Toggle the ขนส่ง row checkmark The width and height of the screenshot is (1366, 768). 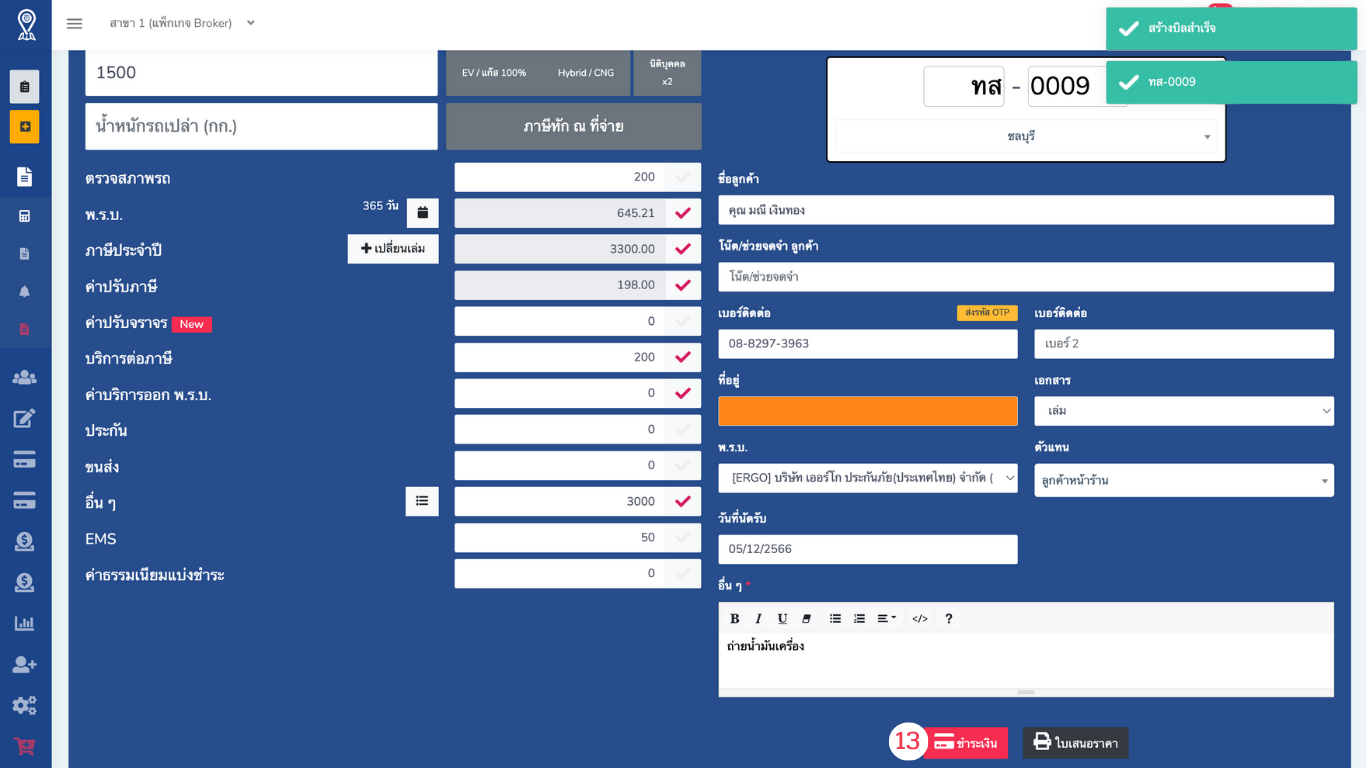pyautogui.click(x=683, y=465)
